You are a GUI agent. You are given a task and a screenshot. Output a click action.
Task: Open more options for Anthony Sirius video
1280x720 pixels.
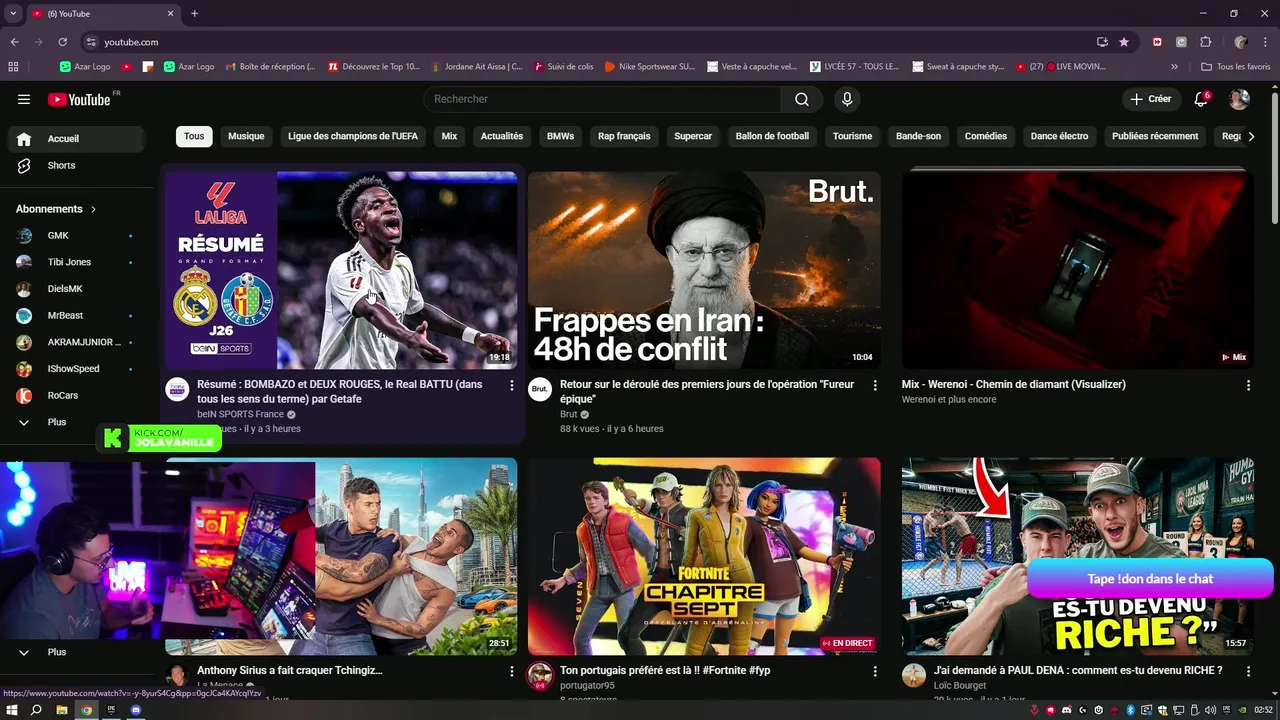pos(512,671)
